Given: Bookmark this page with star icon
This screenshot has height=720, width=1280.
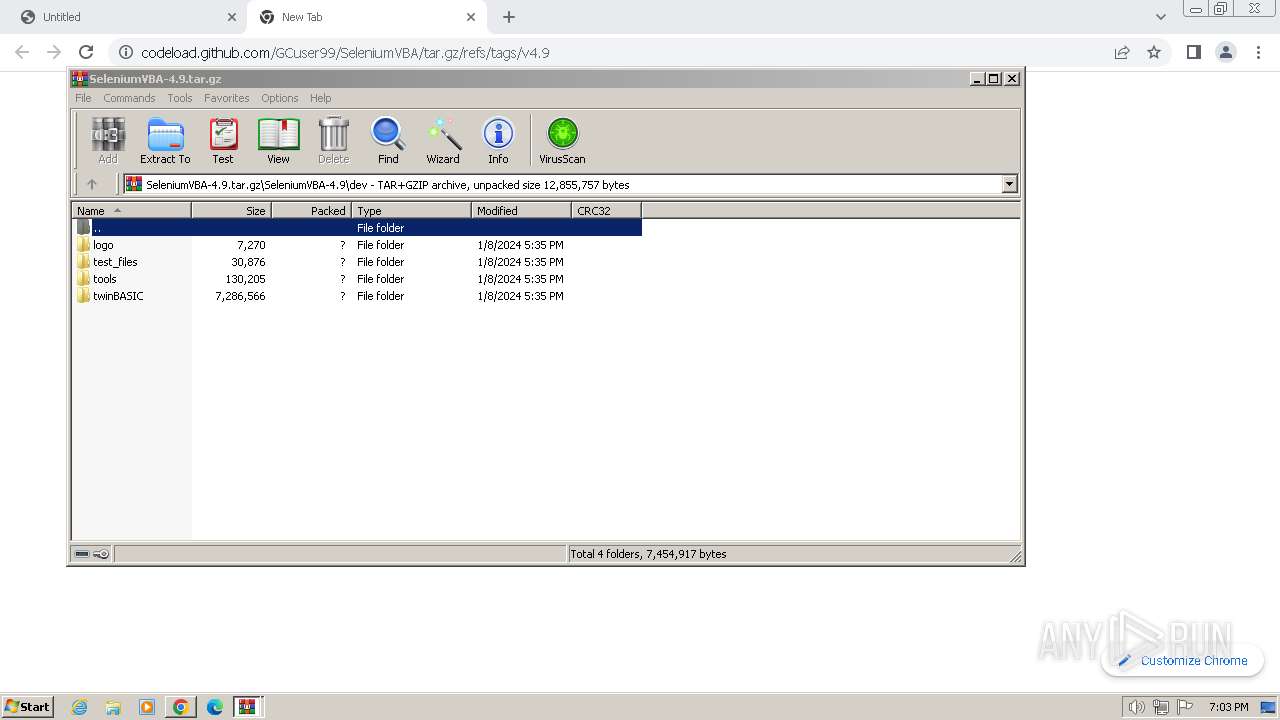Looking at the screenshot, I should click(x=1154, y=52).
